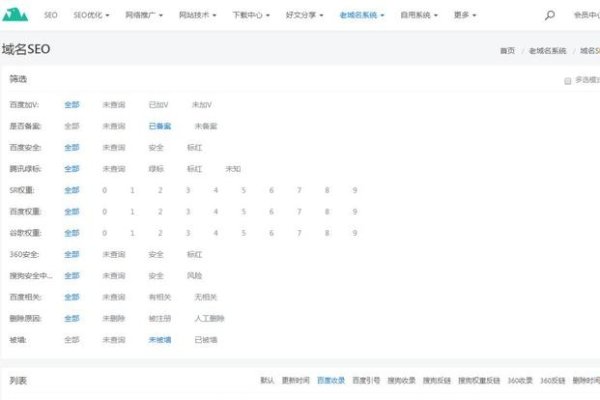This screenshot has width=600, height=400.
Task: Toggle the 多选模式 checkbox
Action: click(567, 81)
